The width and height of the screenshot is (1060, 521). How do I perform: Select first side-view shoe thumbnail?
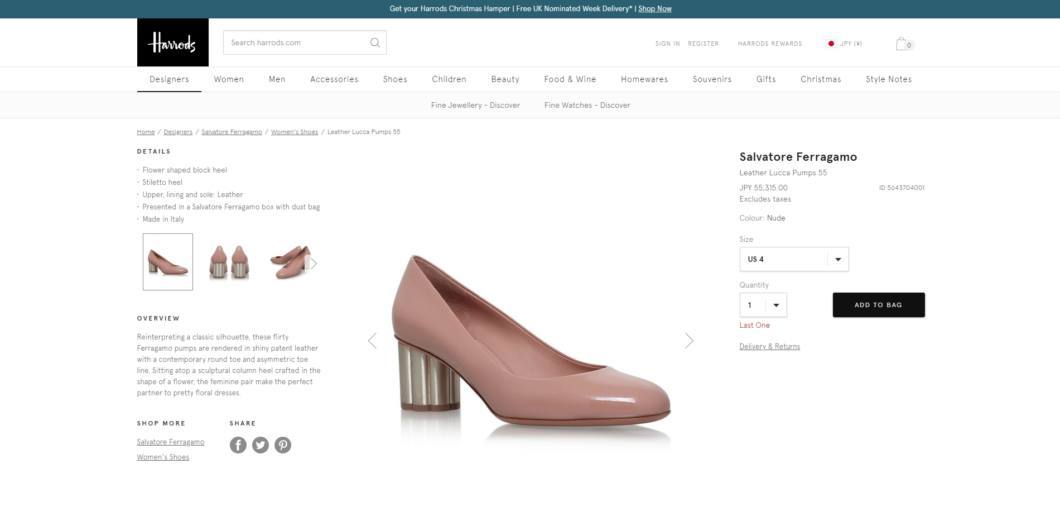coord(168,262)
